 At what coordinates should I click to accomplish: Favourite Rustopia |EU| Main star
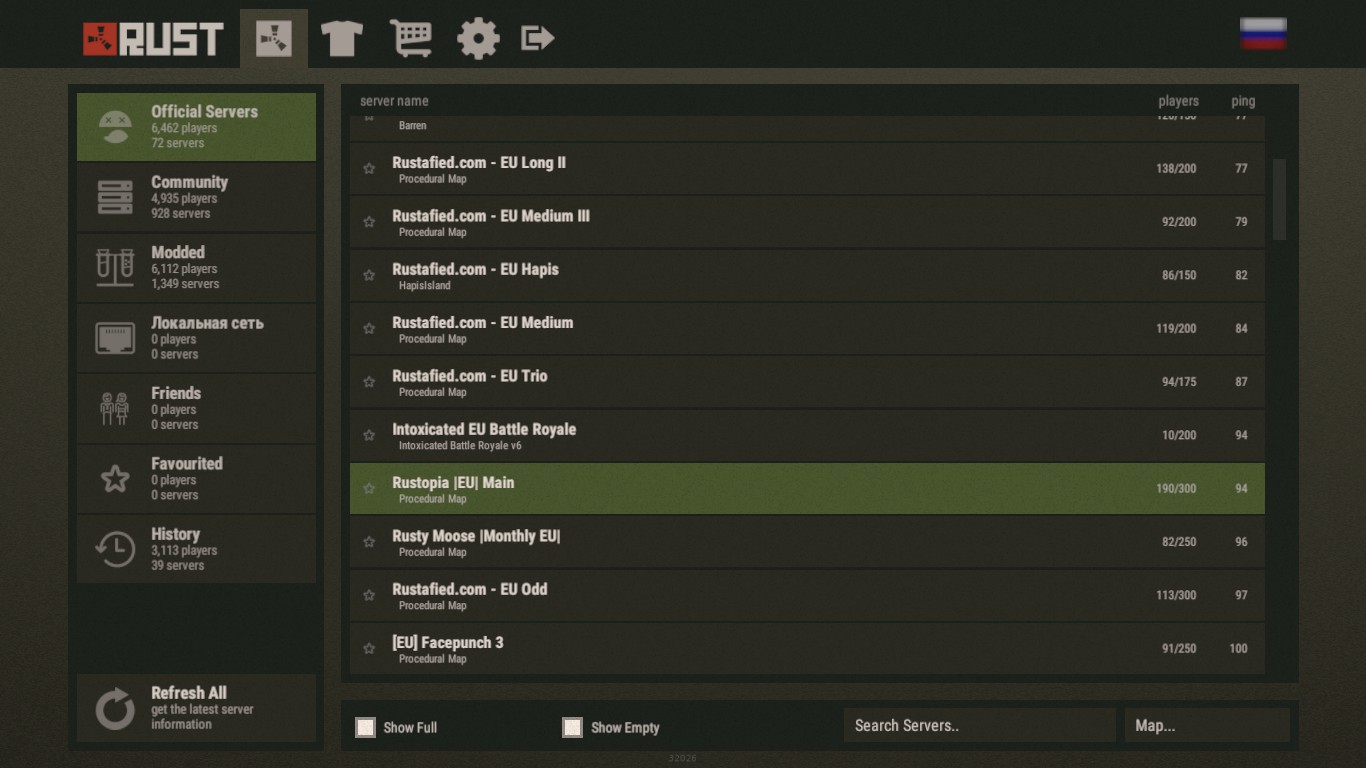[x=369, y=489]
